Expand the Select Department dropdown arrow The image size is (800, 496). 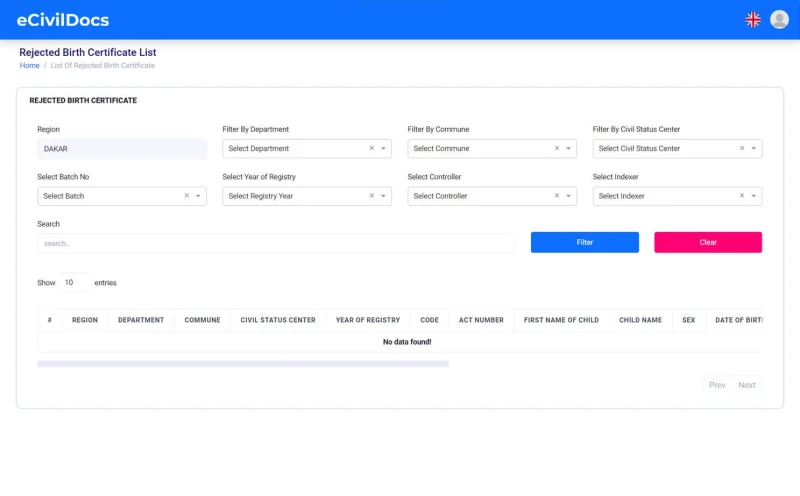(383, 148)
